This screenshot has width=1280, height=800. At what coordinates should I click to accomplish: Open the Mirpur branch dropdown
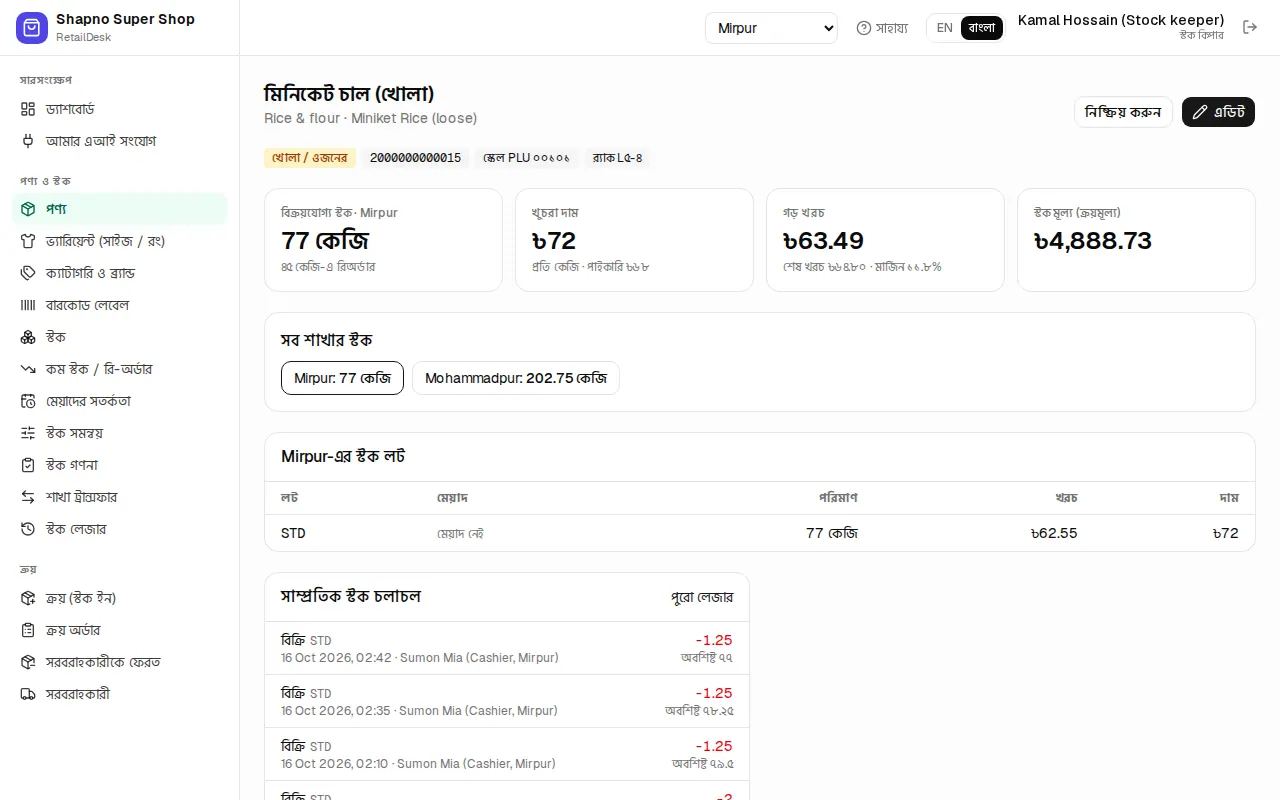coord(771,28)
